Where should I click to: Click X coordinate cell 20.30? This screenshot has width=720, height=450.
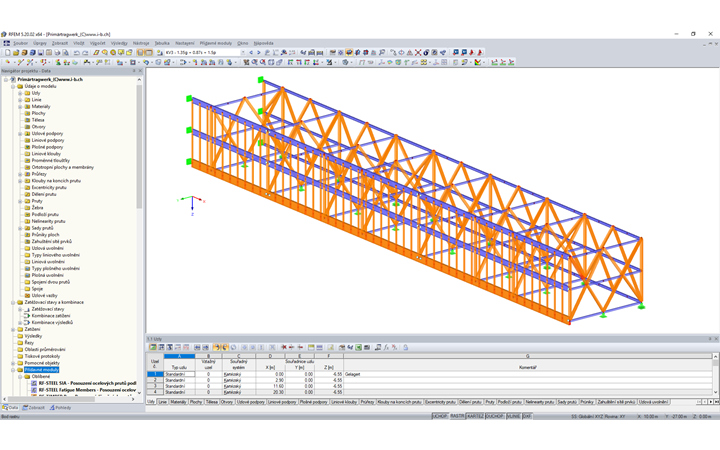click(270, 392)
